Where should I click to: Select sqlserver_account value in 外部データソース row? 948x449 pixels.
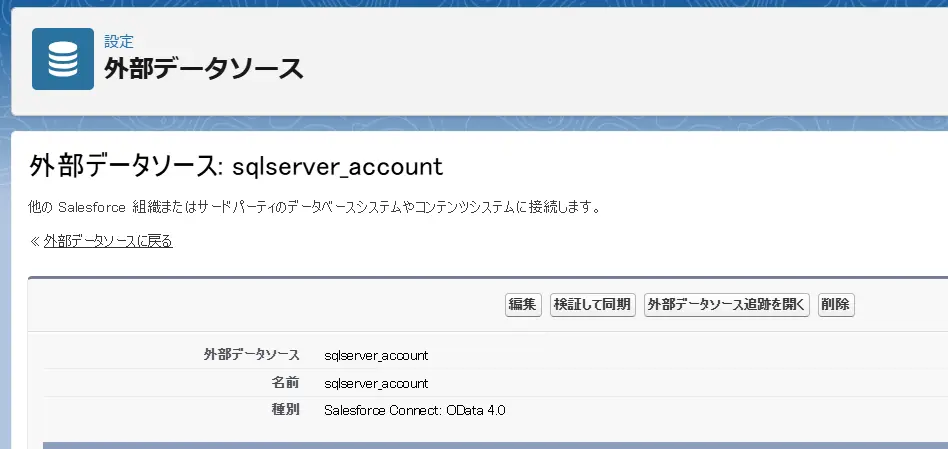click(376, 355)
